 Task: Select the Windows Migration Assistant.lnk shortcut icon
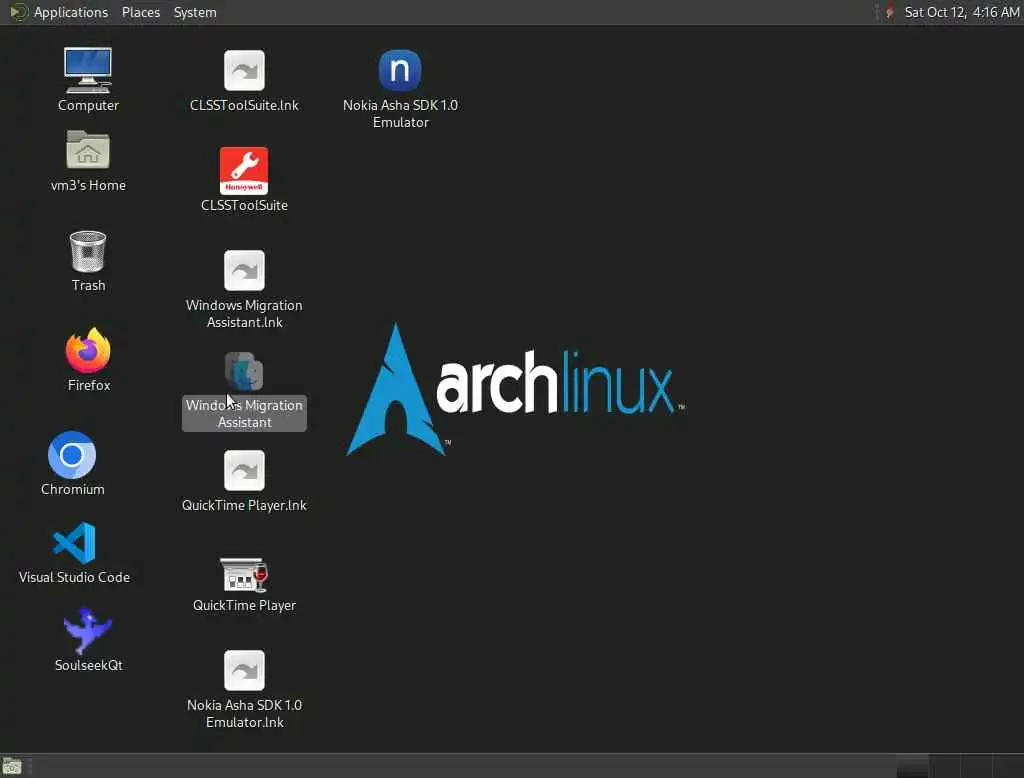click(244, 270)
